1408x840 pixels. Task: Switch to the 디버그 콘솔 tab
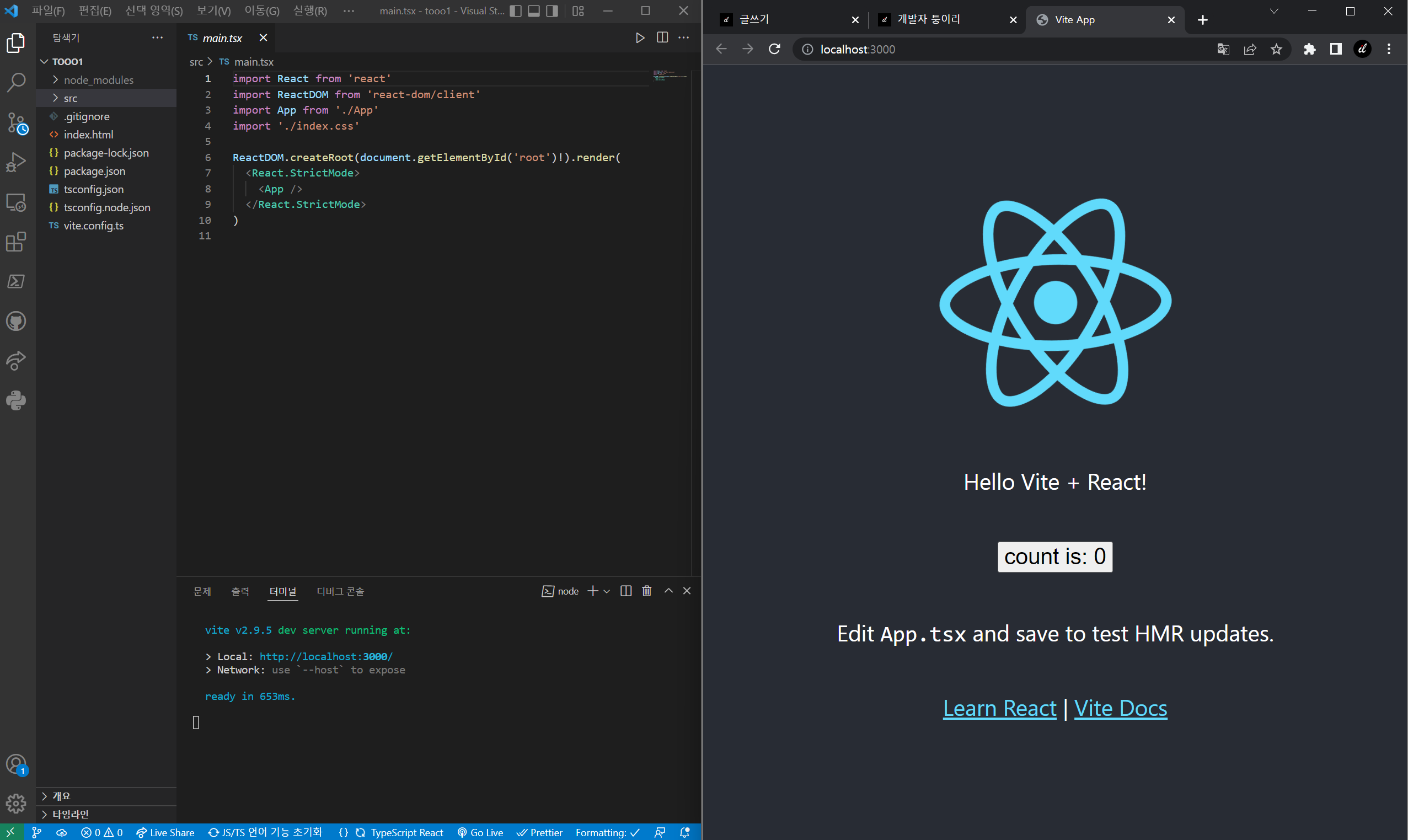(x=340, y=591)
